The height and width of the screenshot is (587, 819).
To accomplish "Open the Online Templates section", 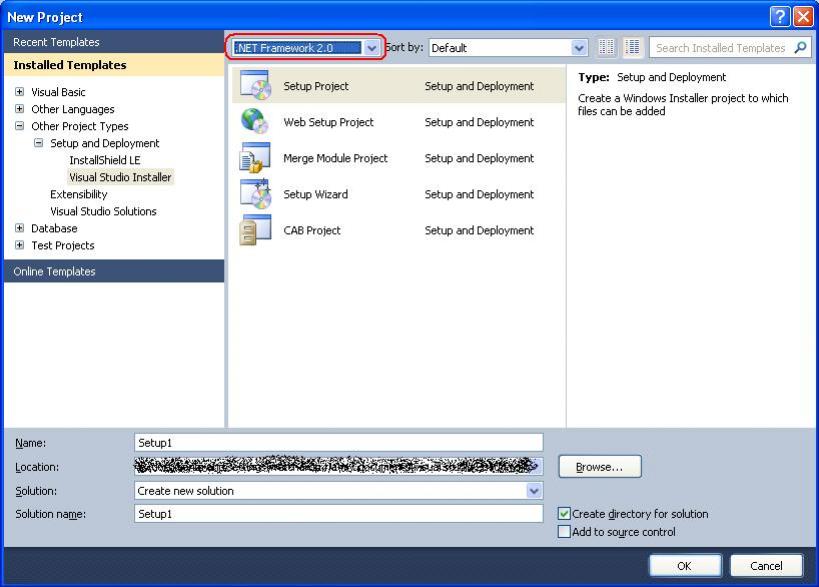I will point(114,271).
